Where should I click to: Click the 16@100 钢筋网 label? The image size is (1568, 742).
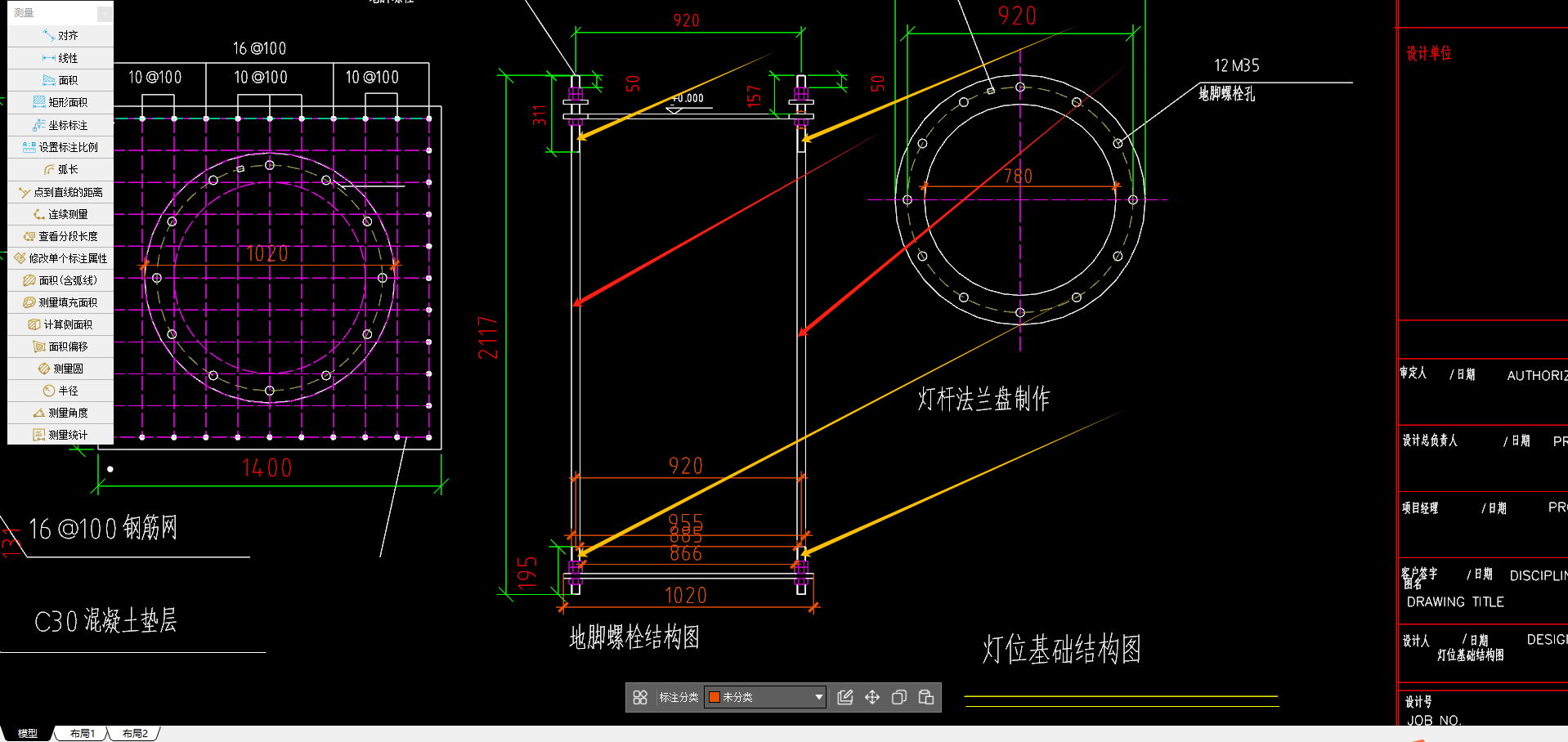[x=103, y=529]
